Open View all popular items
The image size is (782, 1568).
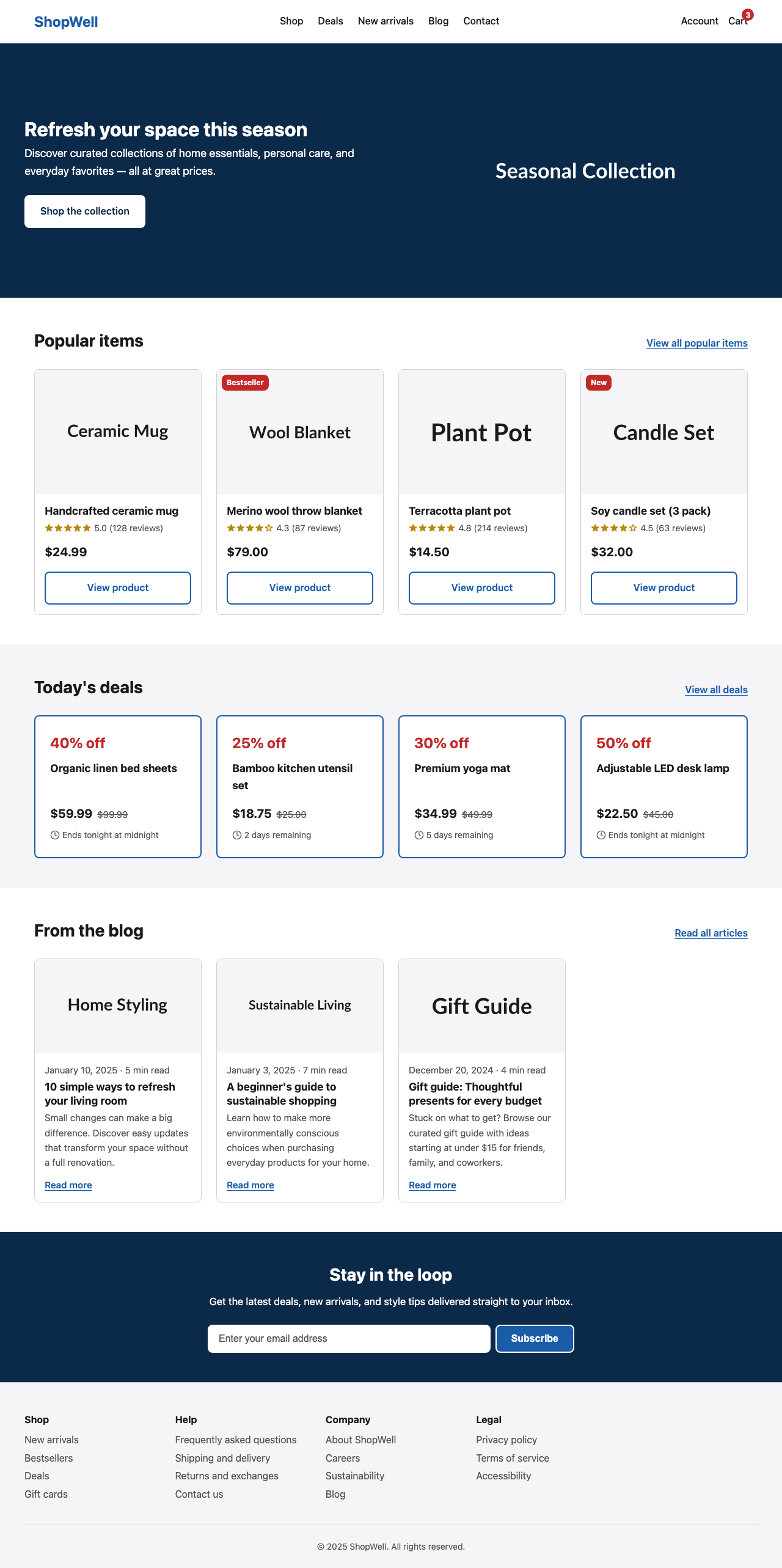click(696, 343)
